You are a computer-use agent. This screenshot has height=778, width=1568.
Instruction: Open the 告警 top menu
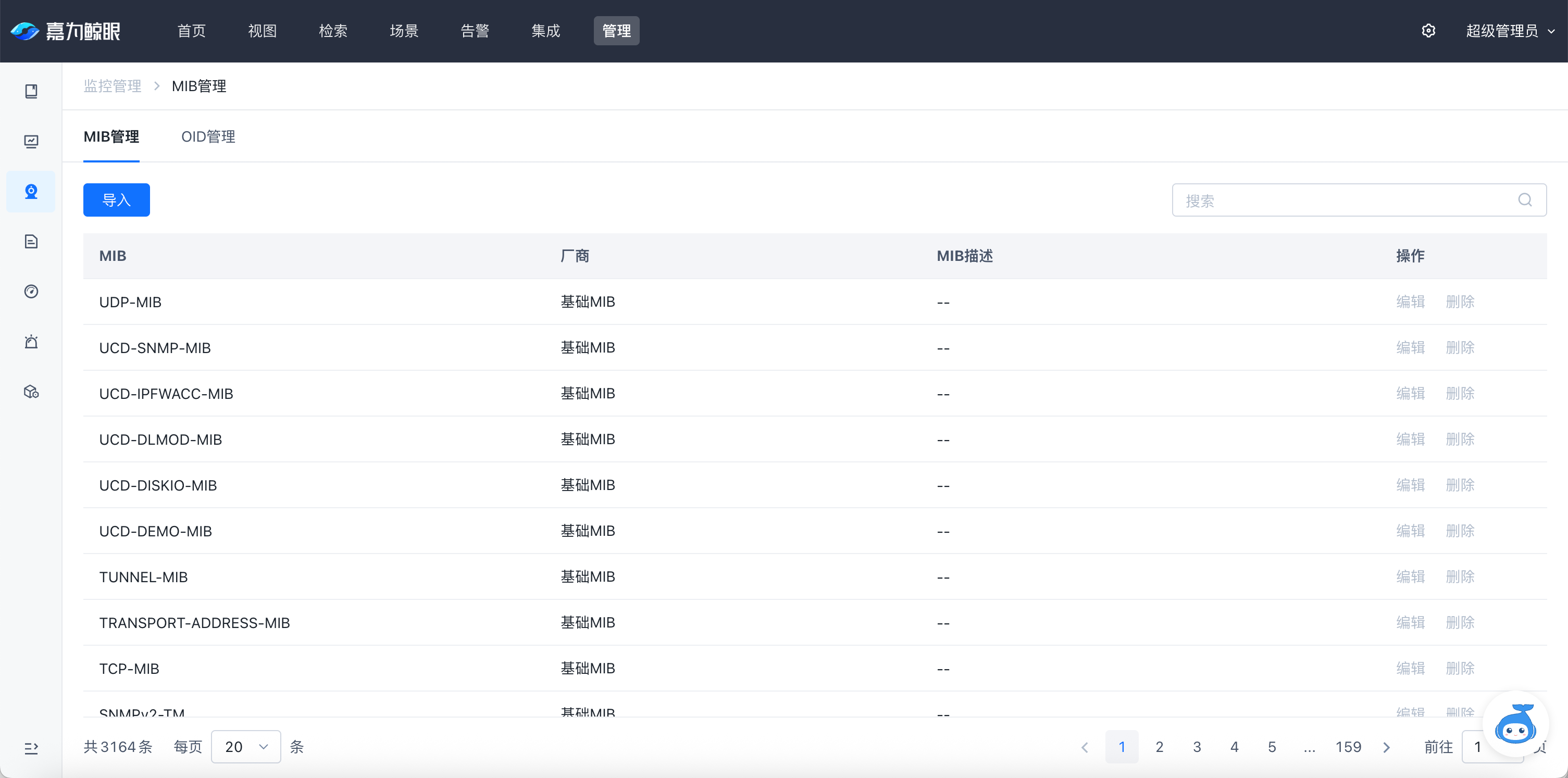475,30
